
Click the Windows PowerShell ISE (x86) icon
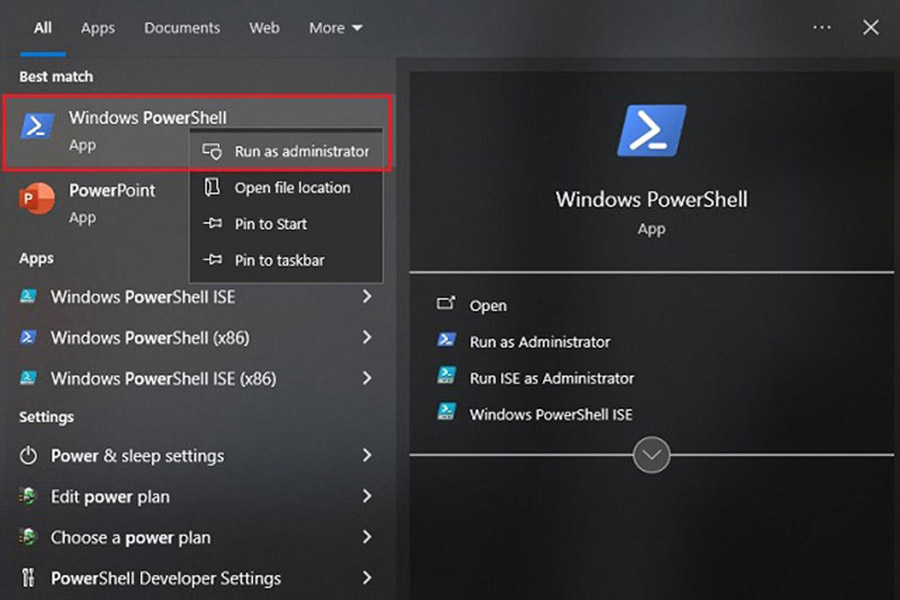[28, 378]
